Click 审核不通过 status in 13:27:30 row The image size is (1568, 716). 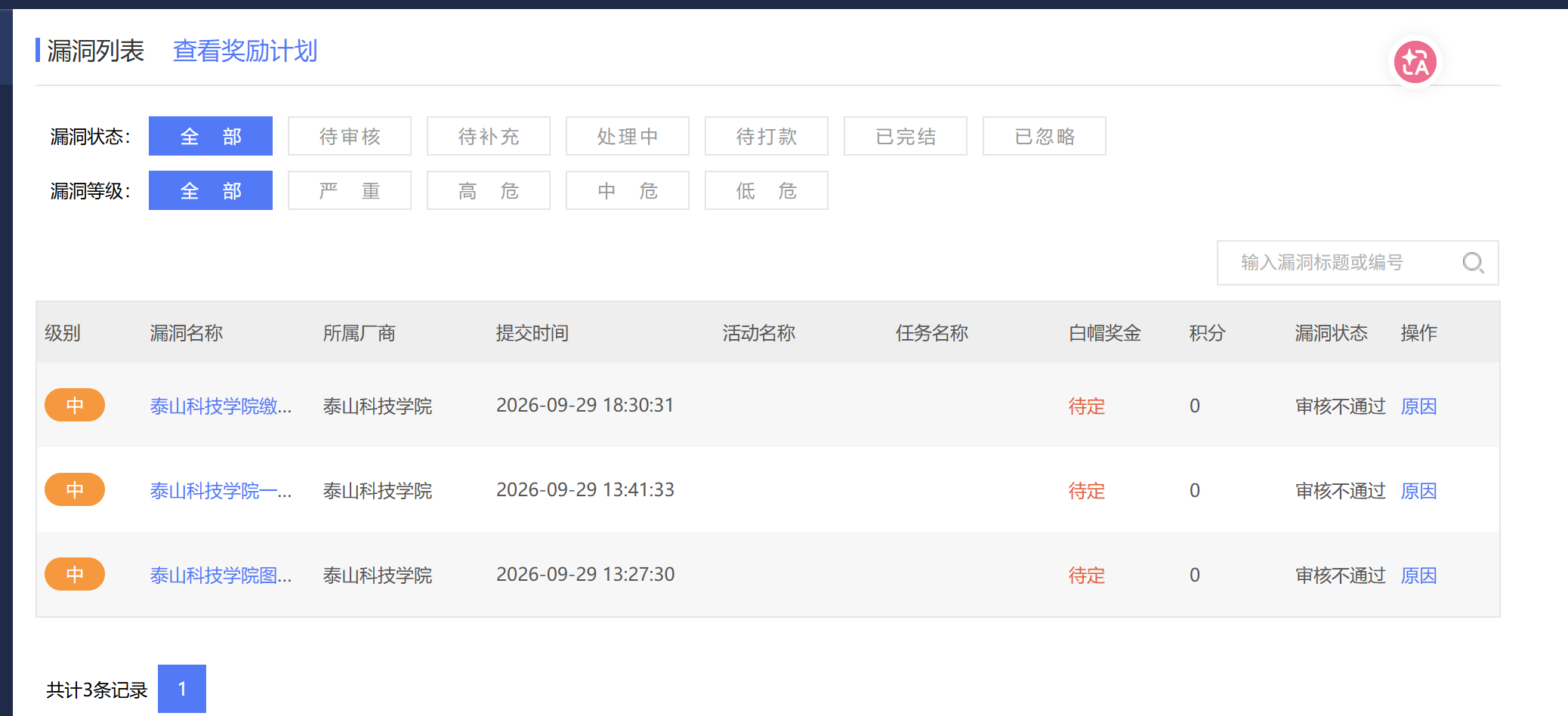coord(1341,576)
